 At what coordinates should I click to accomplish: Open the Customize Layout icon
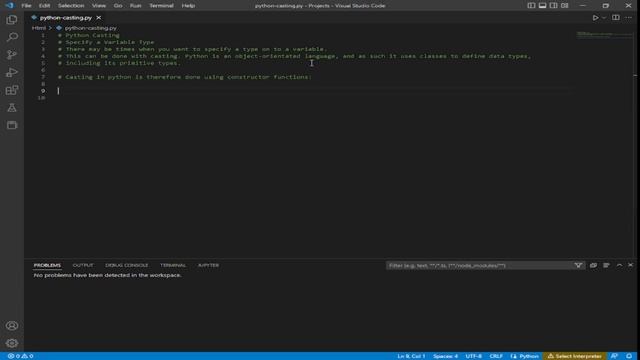tap(564, 6)
